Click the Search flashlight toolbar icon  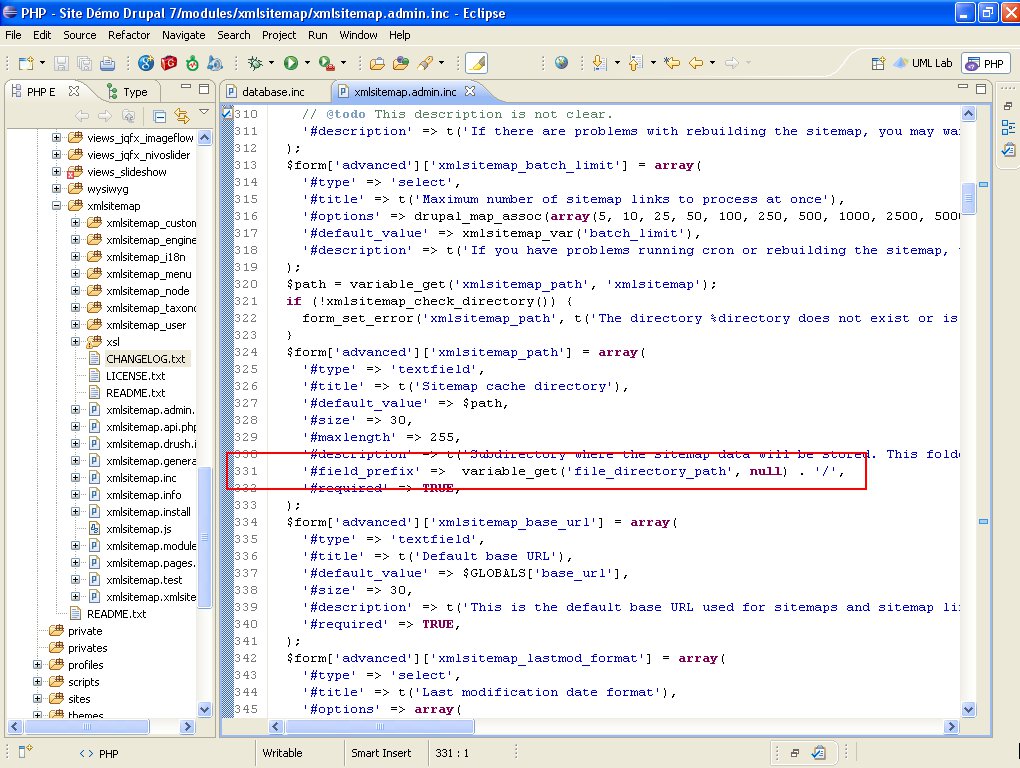click(425, 63)
